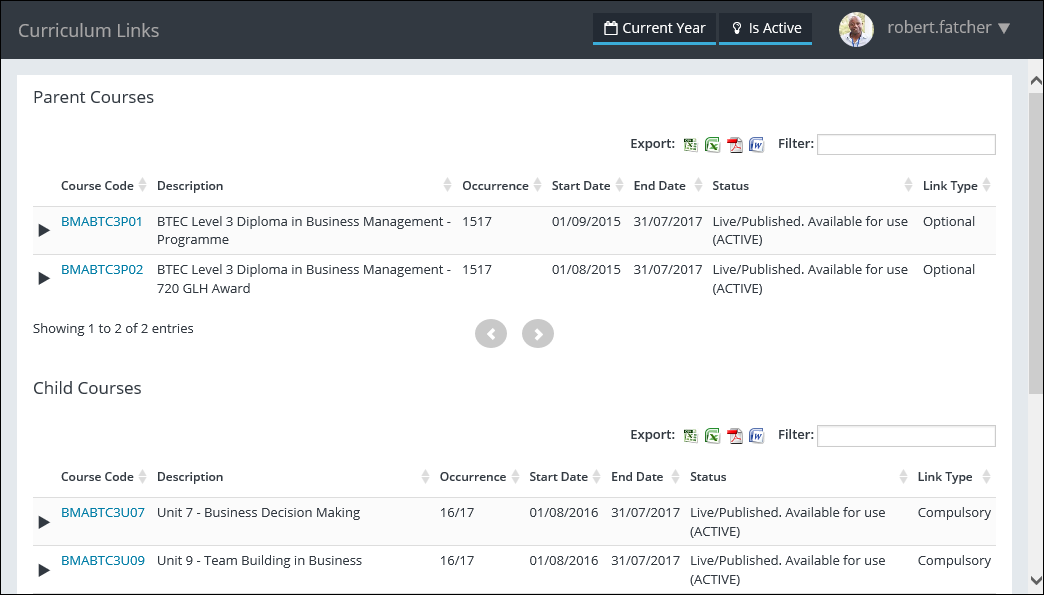Expand the BMABTC3P01 parent course row
Image resolution: width=1044 pixels, height=595 pixels.
tap(44, 230)
